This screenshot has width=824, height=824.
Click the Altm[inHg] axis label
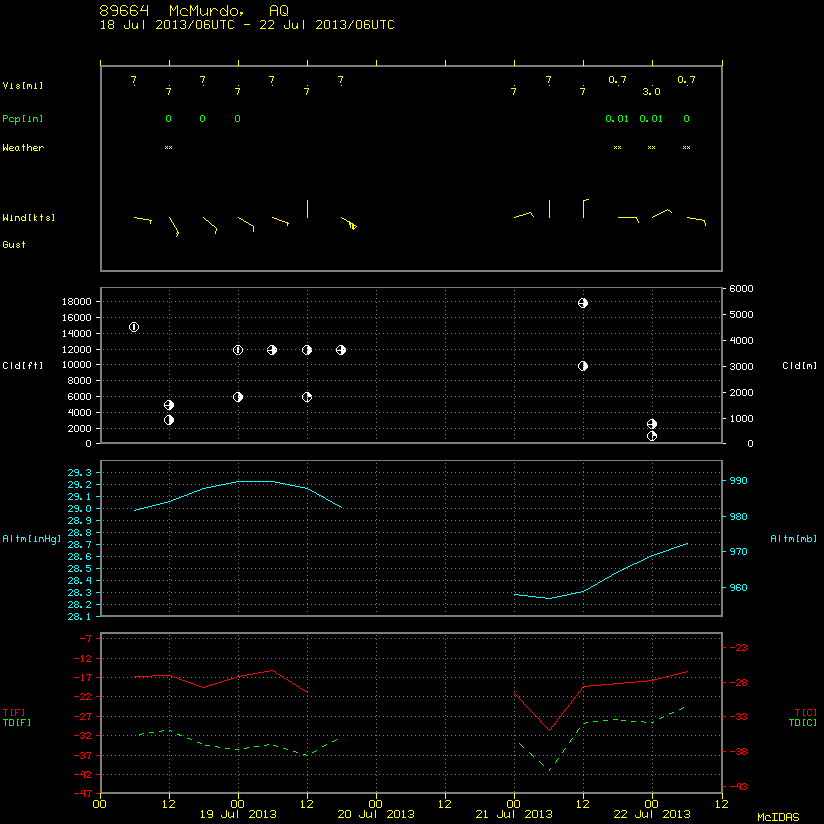point(32,539)
